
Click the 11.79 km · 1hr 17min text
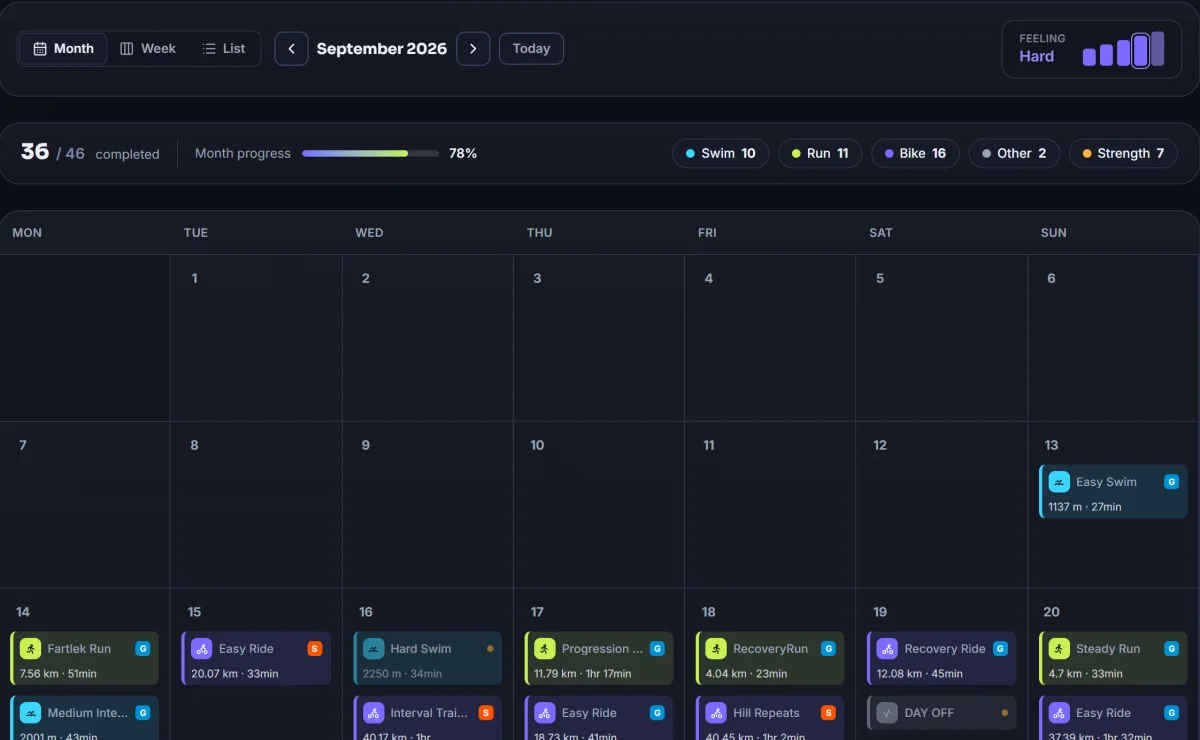[583, 674]
